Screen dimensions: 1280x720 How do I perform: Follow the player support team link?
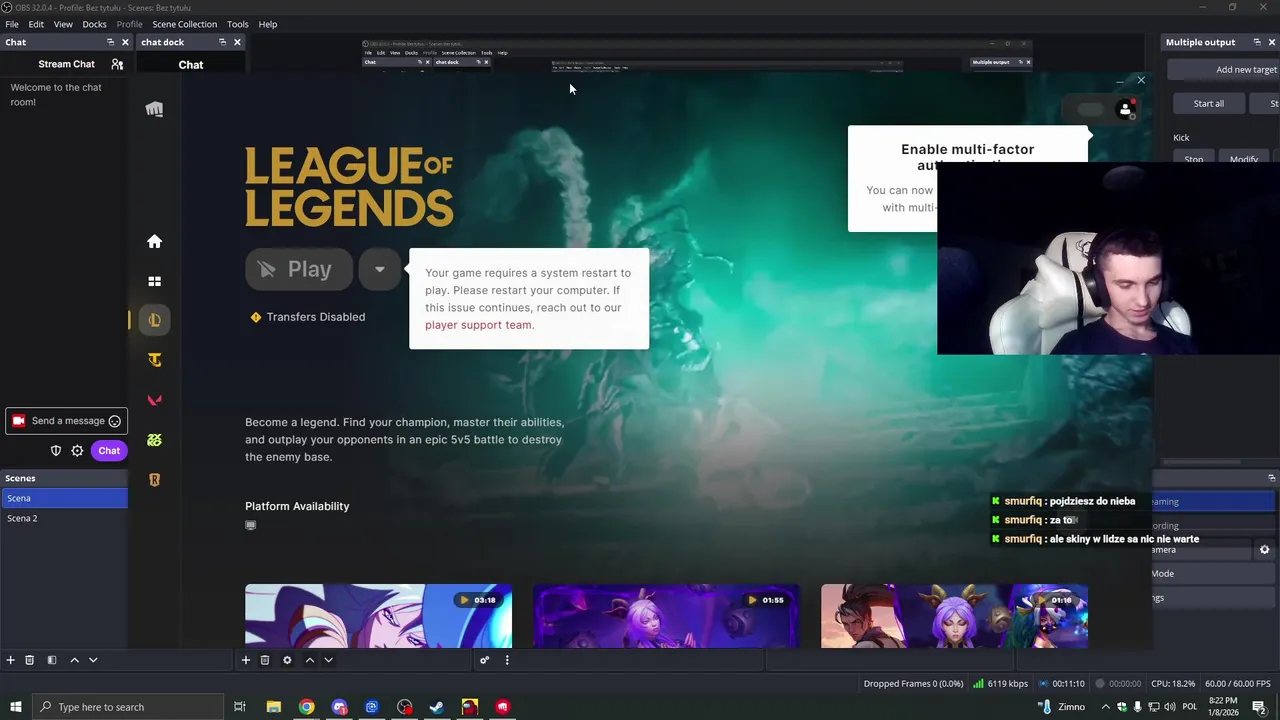[479, 325]
